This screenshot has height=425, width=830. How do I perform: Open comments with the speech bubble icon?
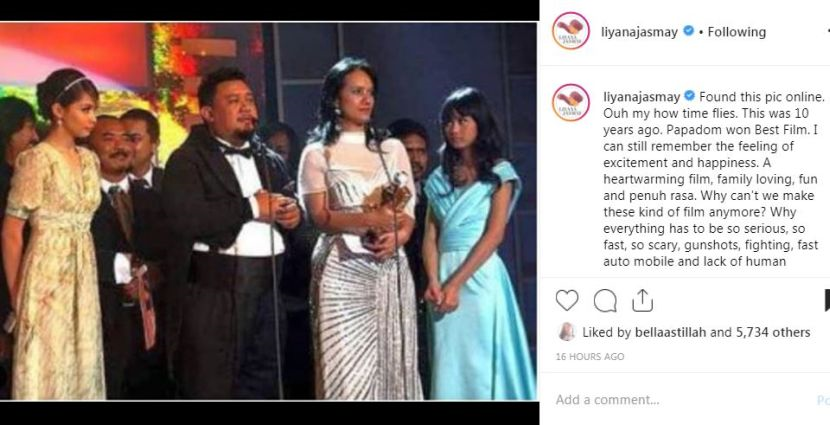pos(605,301)
